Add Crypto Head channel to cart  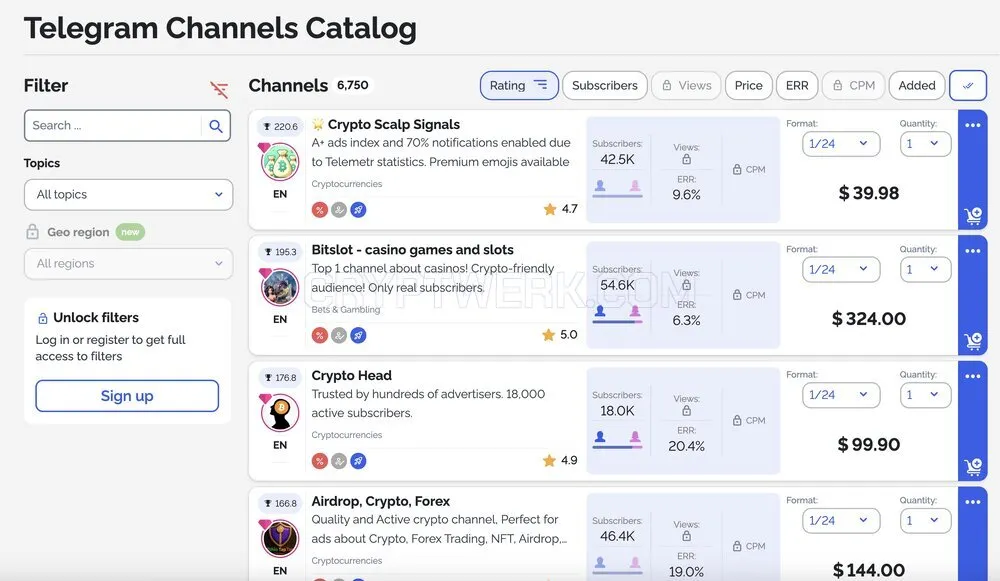point(973,467)
